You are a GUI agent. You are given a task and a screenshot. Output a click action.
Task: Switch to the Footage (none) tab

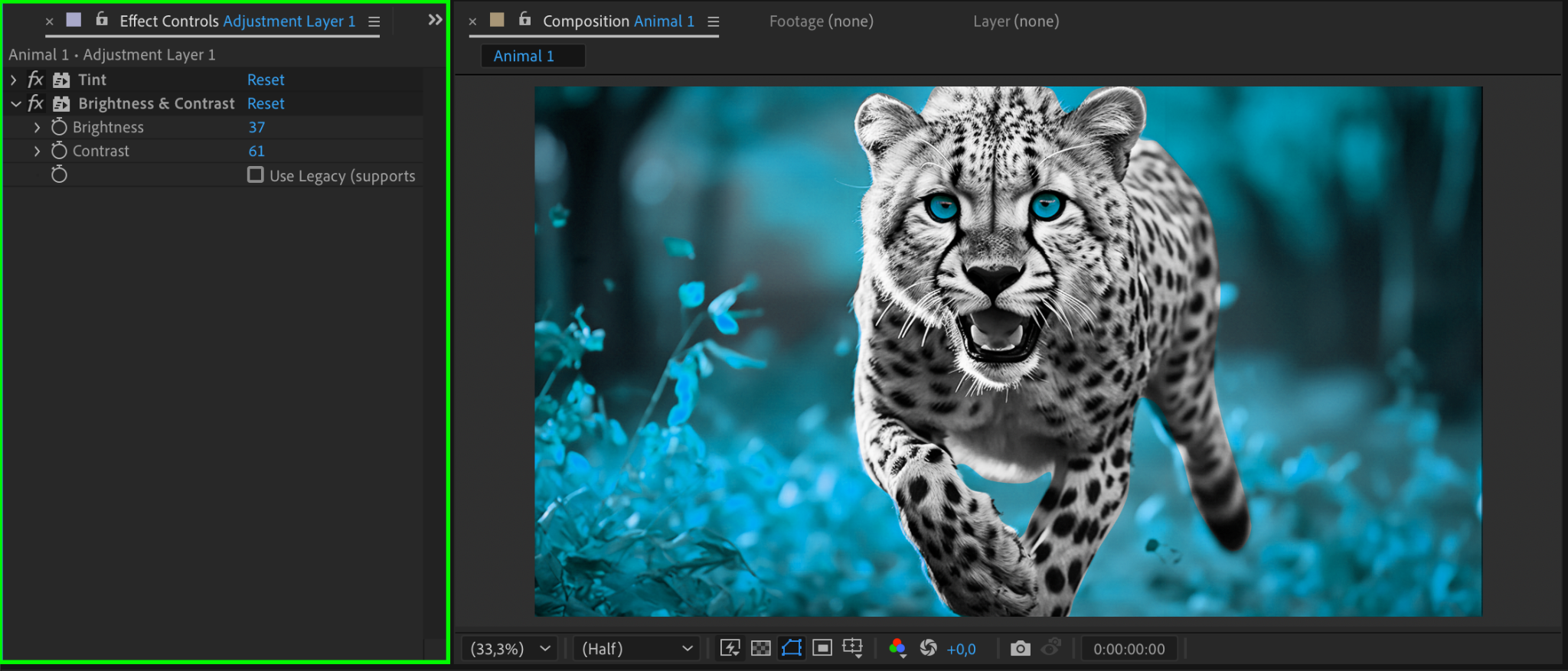821,21
